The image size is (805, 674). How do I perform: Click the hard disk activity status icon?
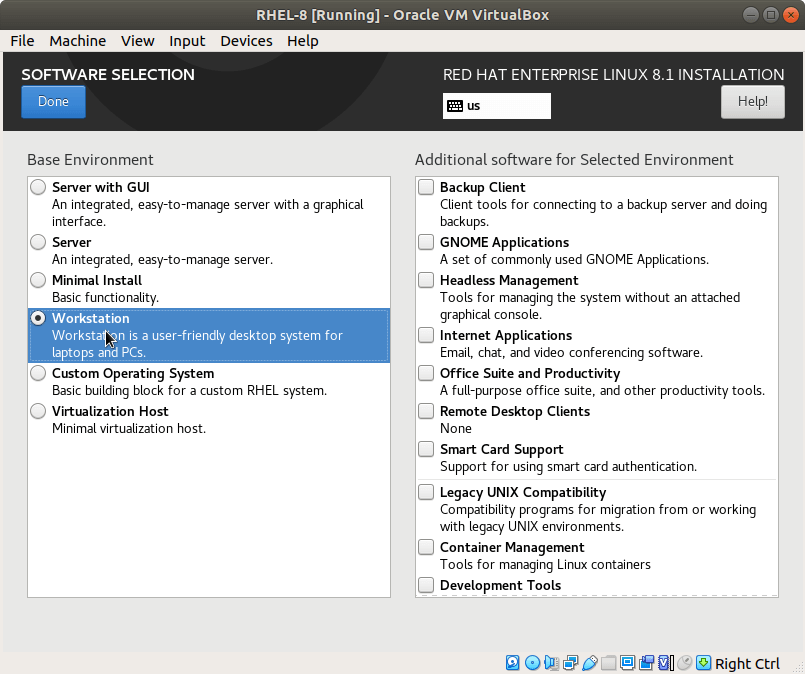(x=513, y=663)
